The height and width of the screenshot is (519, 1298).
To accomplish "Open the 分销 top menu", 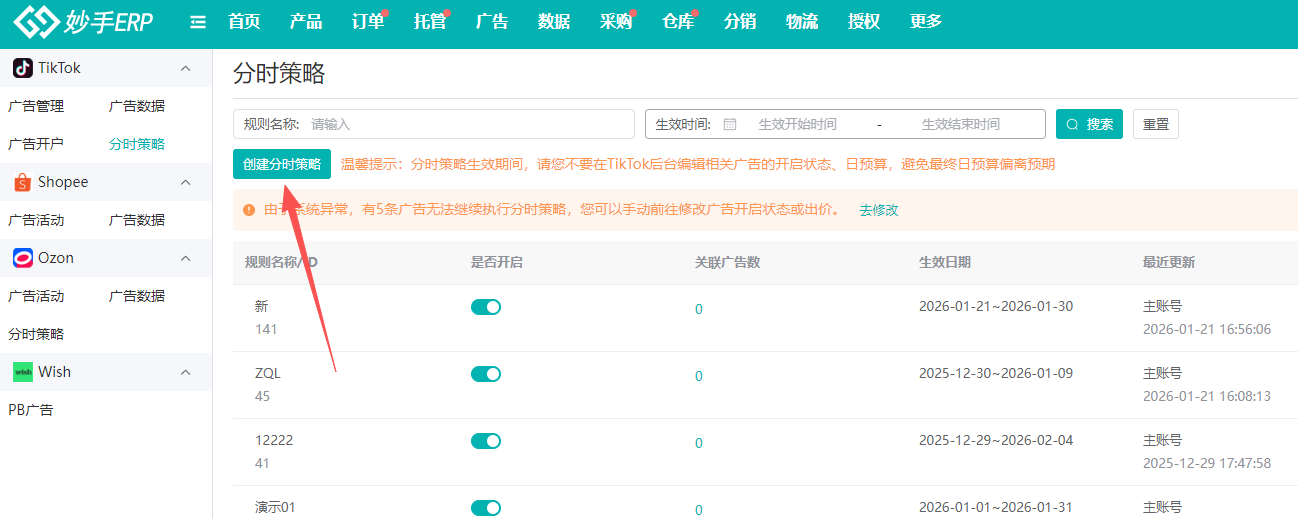I will [x=740, y=22].
